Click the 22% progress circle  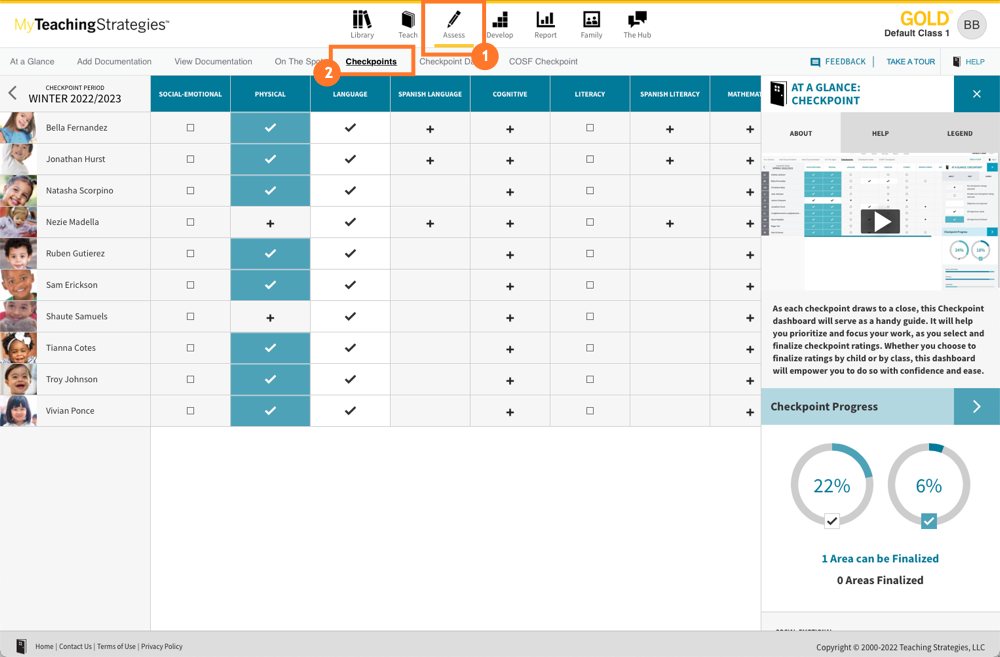point(831,486)
